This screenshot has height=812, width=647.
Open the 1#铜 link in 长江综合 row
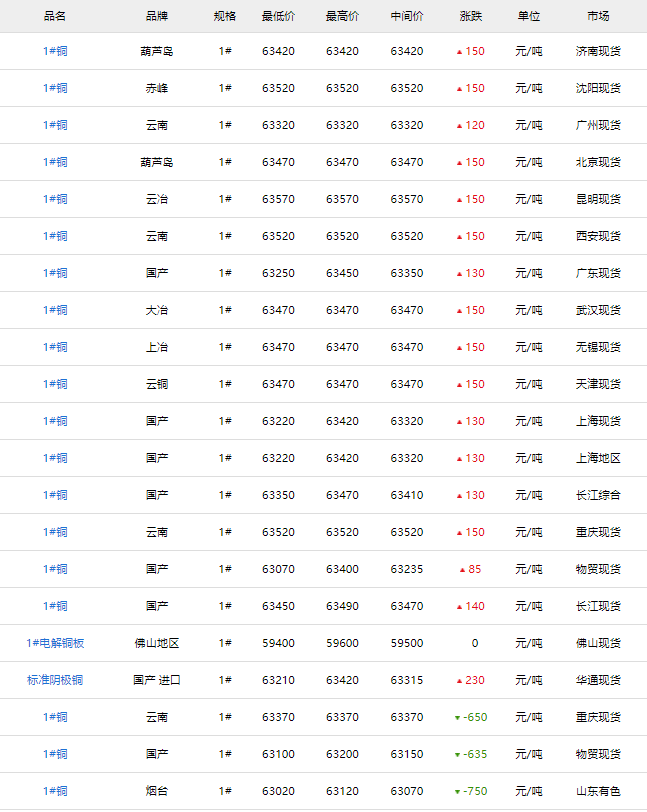point(55,495)
